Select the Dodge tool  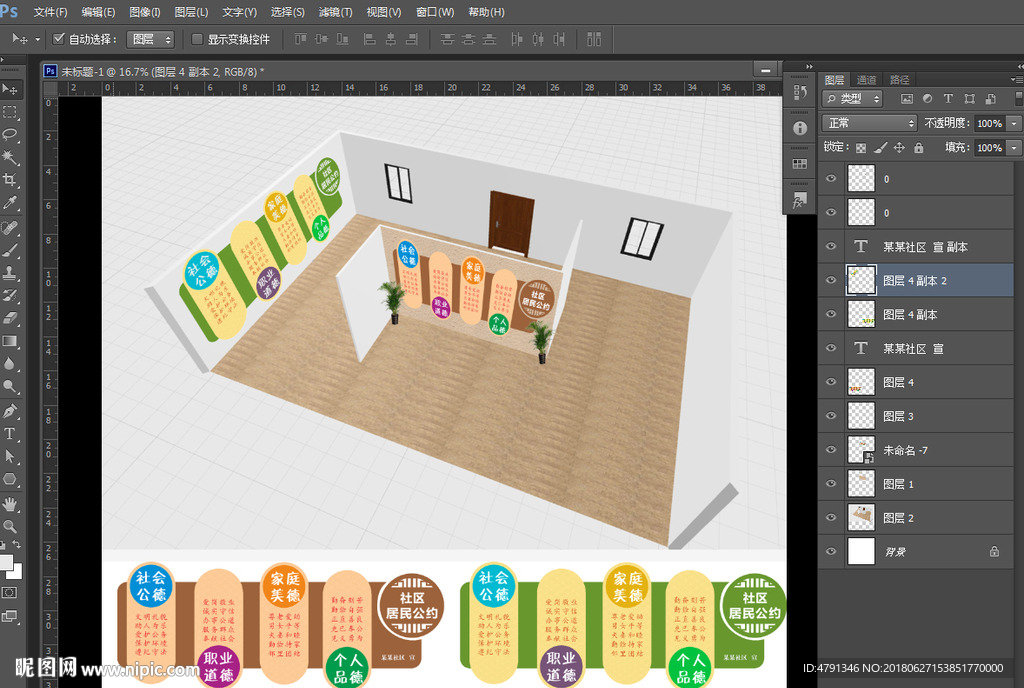(x=10, y=386)
